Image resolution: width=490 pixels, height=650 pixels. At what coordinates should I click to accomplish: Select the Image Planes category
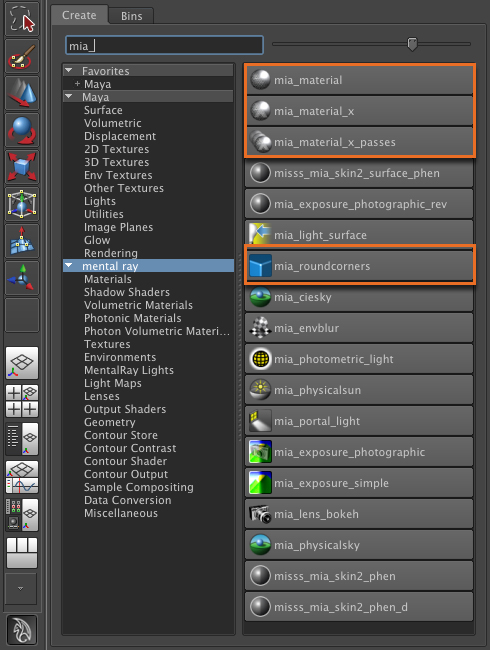click(x=119, y=227)
